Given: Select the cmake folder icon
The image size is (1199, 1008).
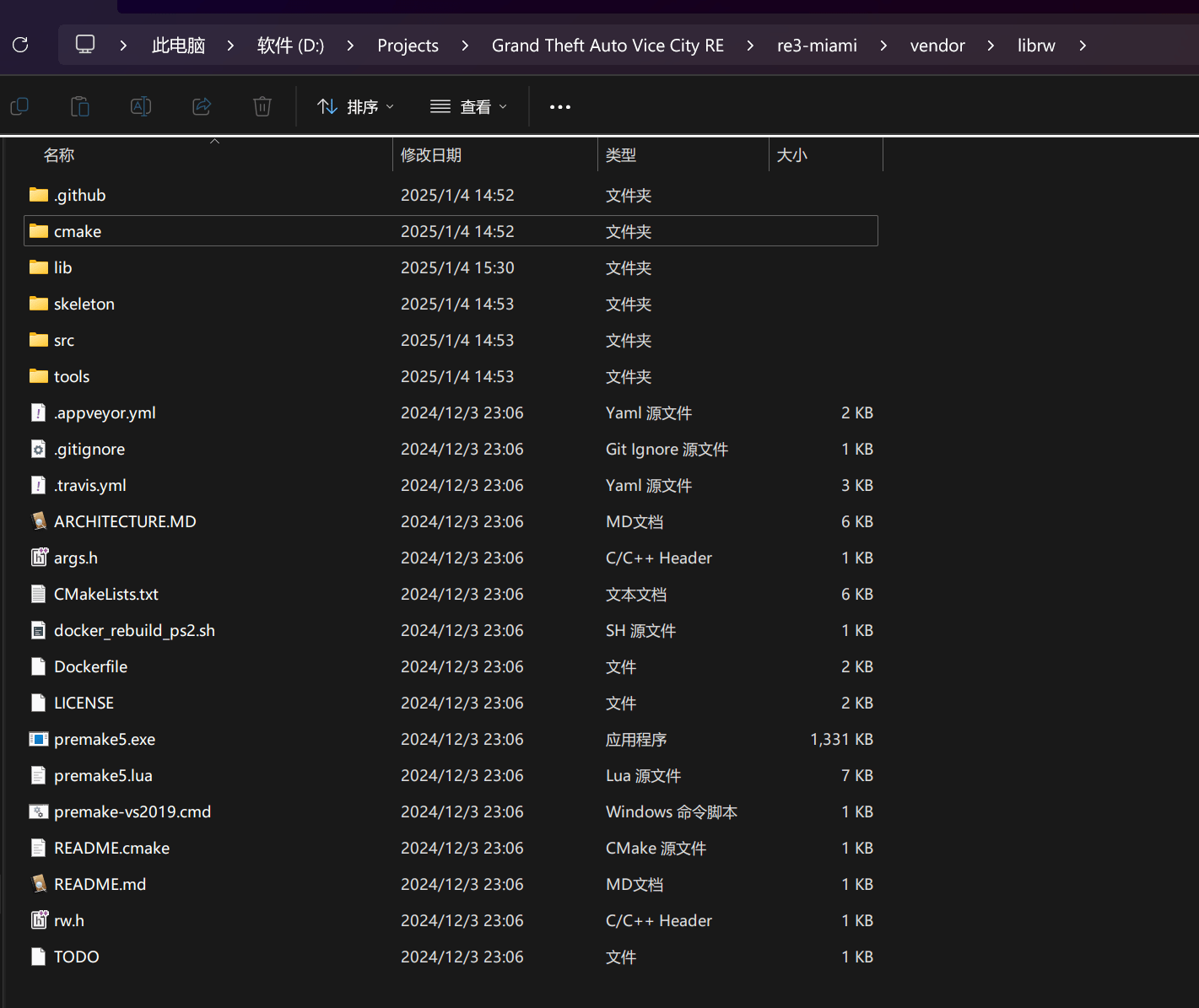Looking at the screenshot, I should pyautogui.click(x=39, y=231).
